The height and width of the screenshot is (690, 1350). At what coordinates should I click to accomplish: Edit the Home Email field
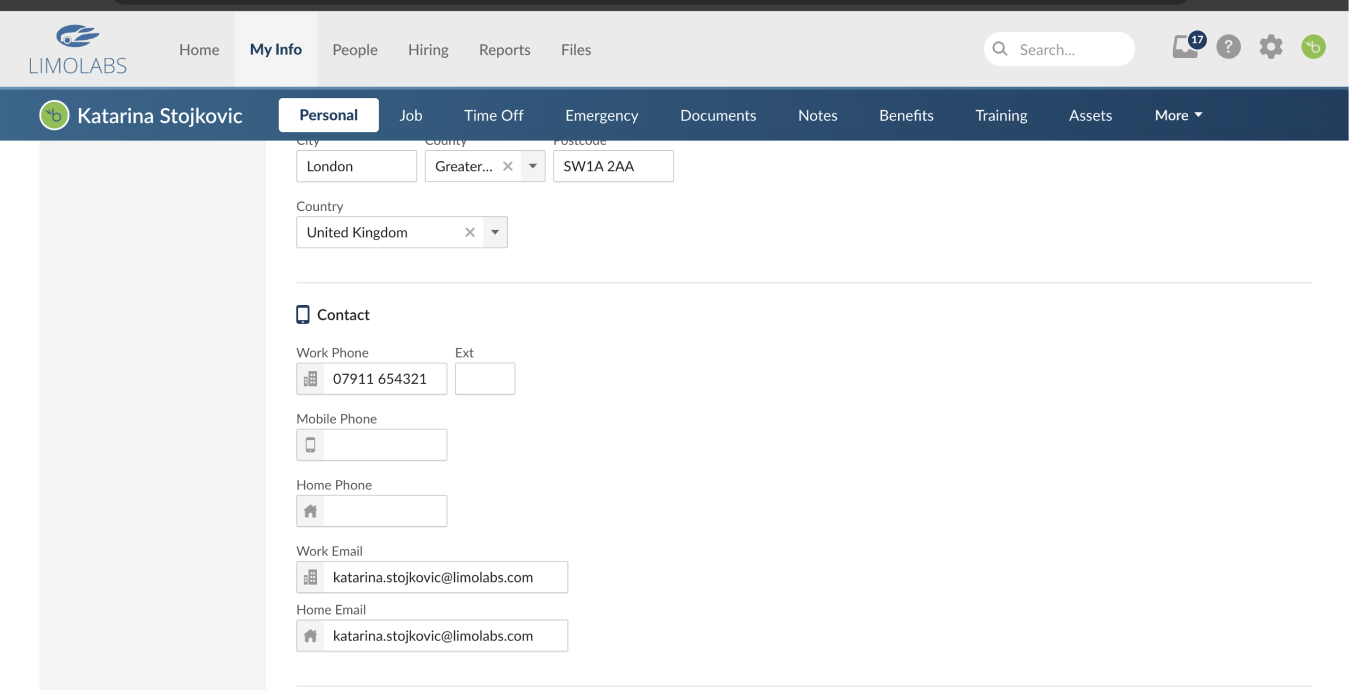443,636
